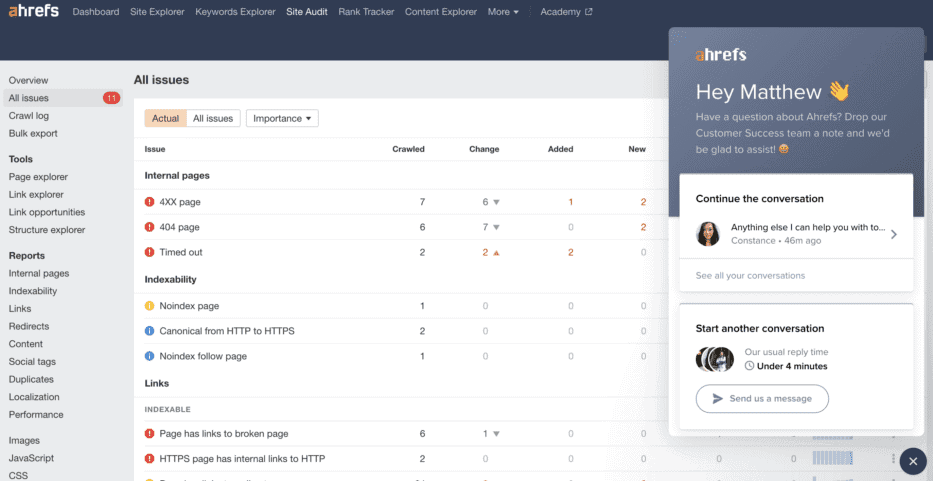Click the three-dot menu on the HTTPS internal links row
The height and width of the screenshot is (481, 933).
pyautogui.click(x=893, y=458)
